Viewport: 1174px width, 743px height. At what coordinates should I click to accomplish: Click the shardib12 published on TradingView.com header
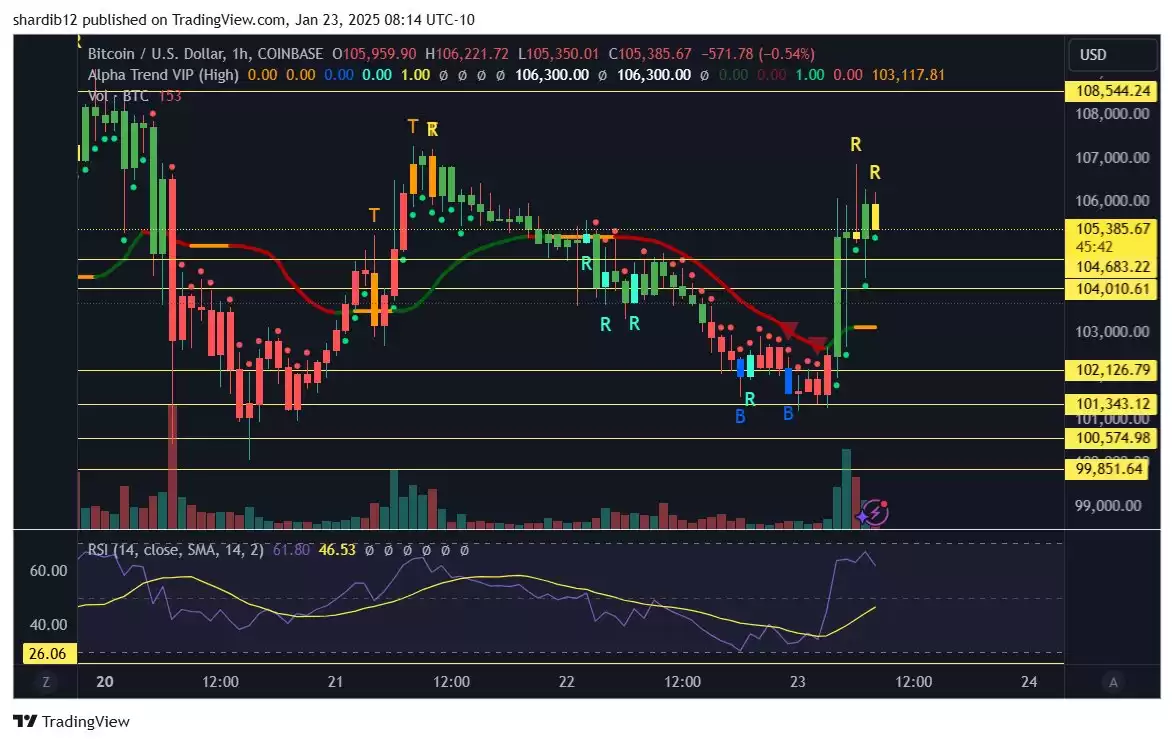pos(244,19)
